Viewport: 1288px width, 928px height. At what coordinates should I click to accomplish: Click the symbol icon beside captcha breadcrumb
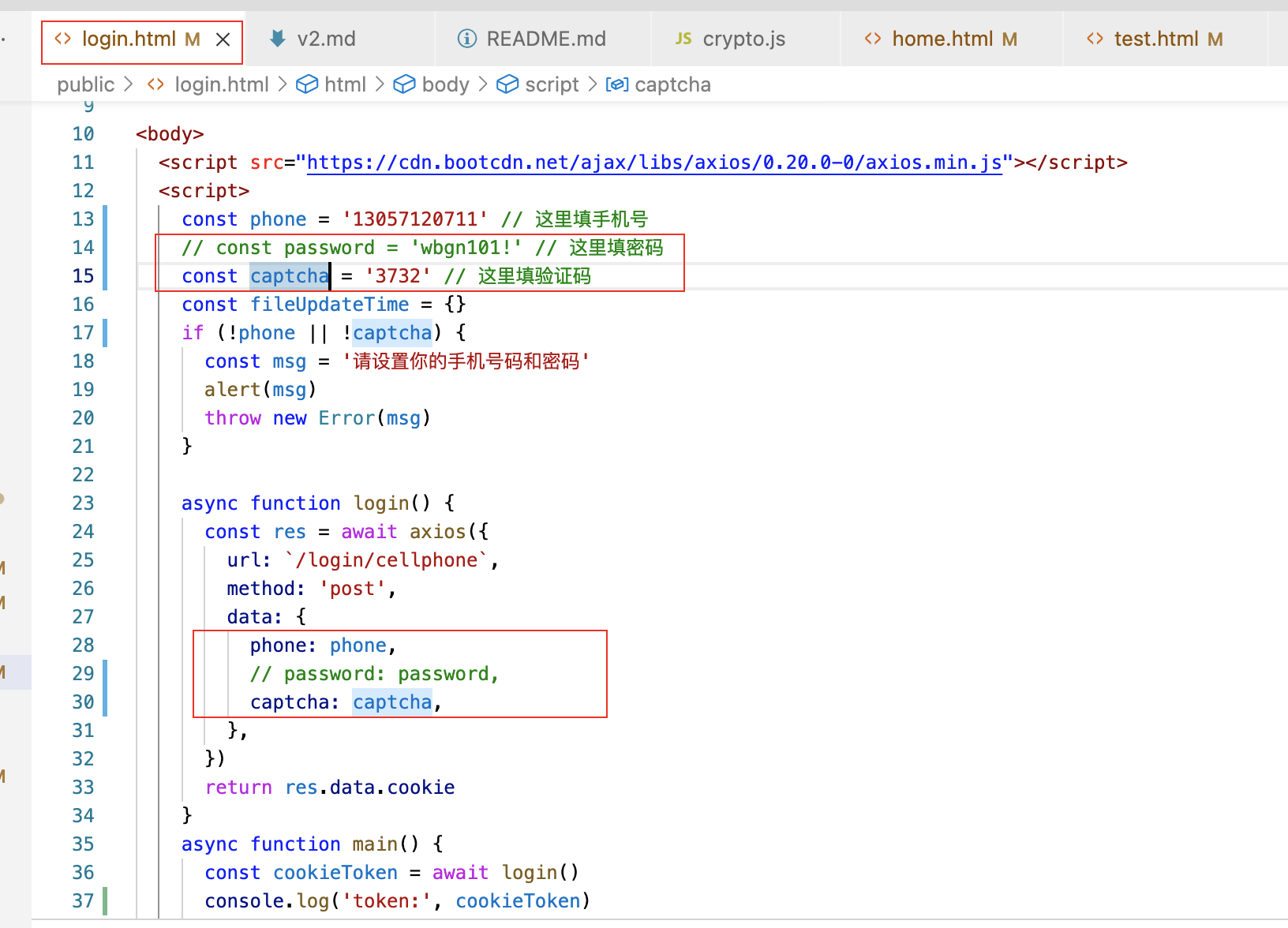(616, 84)
